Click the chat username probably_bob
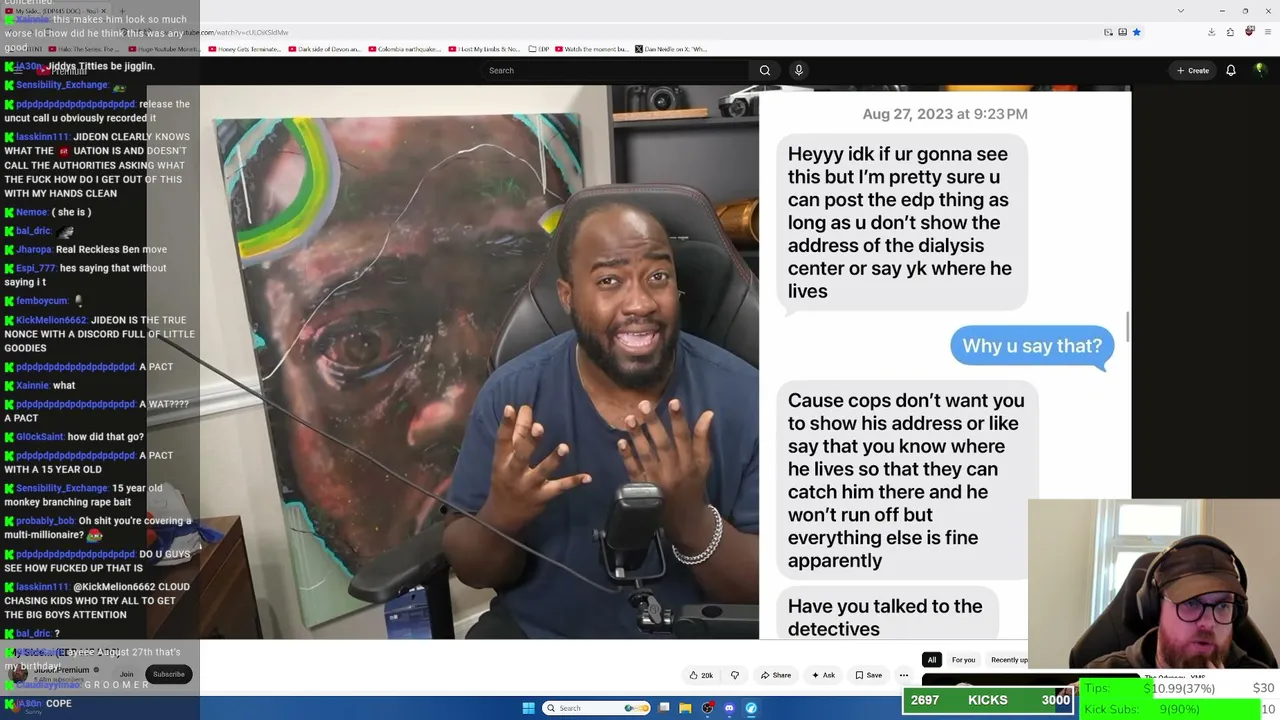Viewport: 1280px width, 720px height. tap(45, 521)
